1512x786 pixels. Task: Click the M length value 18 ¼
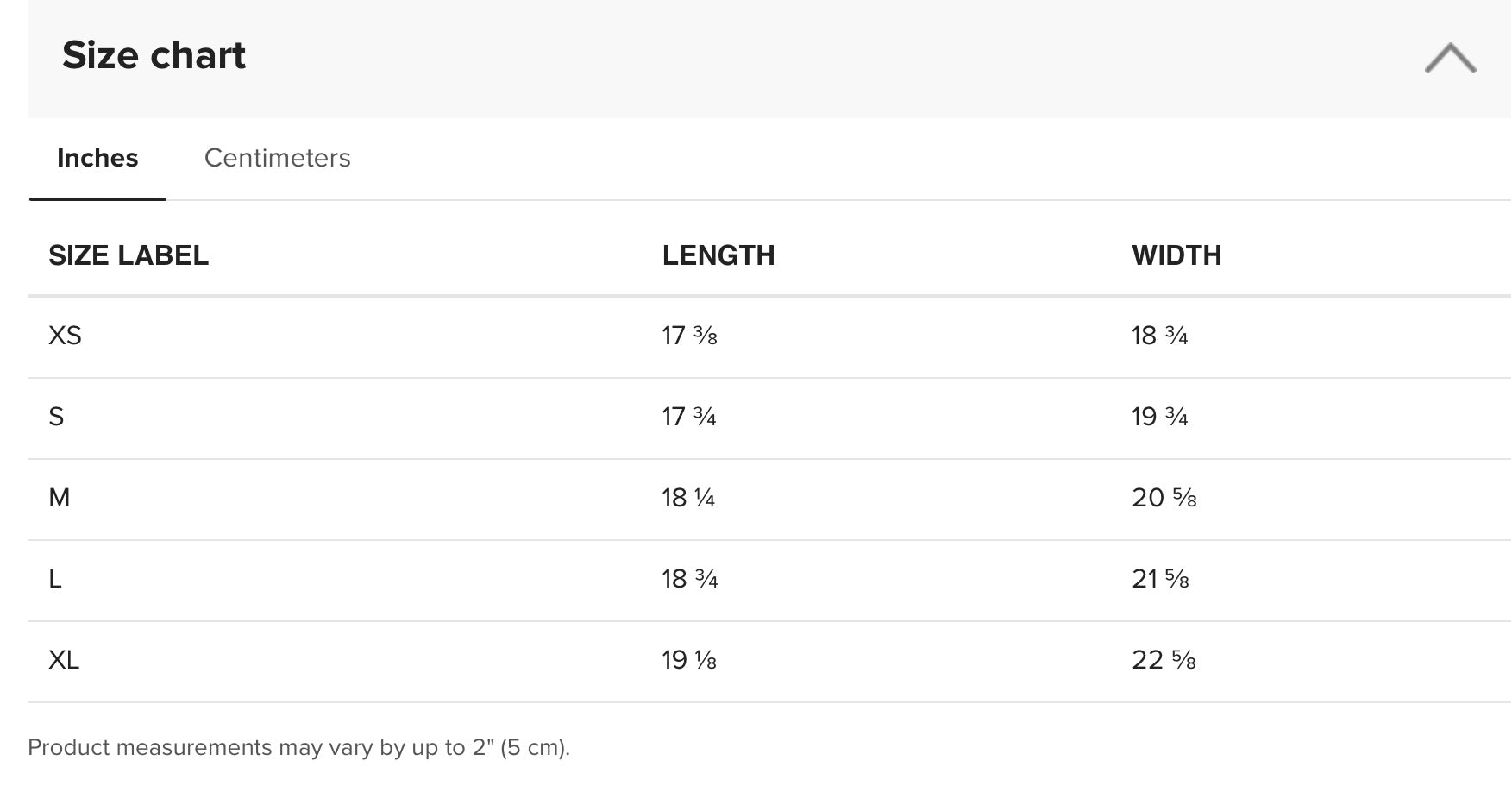(688, 498)
